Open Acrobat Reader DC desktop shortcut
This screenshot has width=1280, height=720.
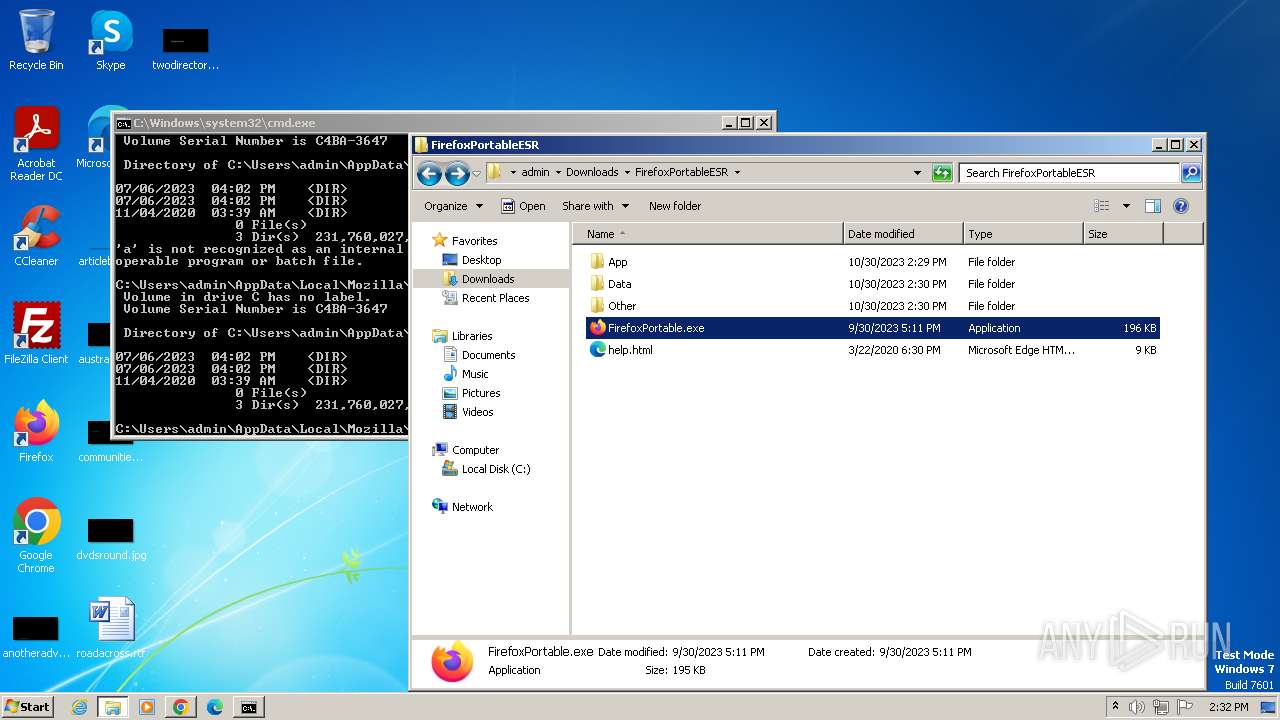pos(36,143)
